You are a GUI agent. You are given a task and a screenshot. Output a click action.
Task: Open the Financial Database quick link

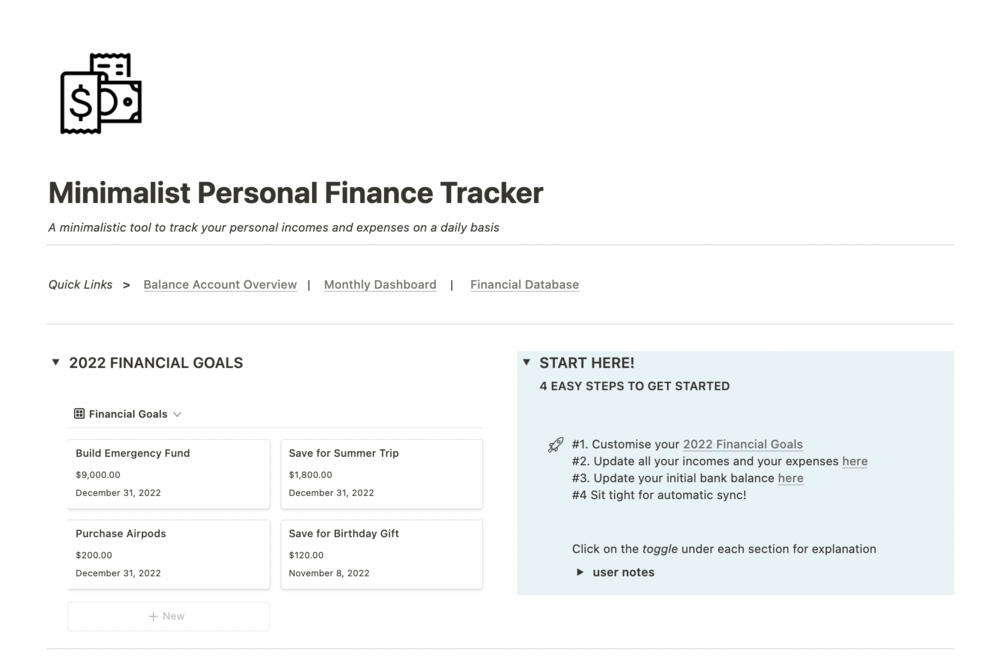[524, 285]
